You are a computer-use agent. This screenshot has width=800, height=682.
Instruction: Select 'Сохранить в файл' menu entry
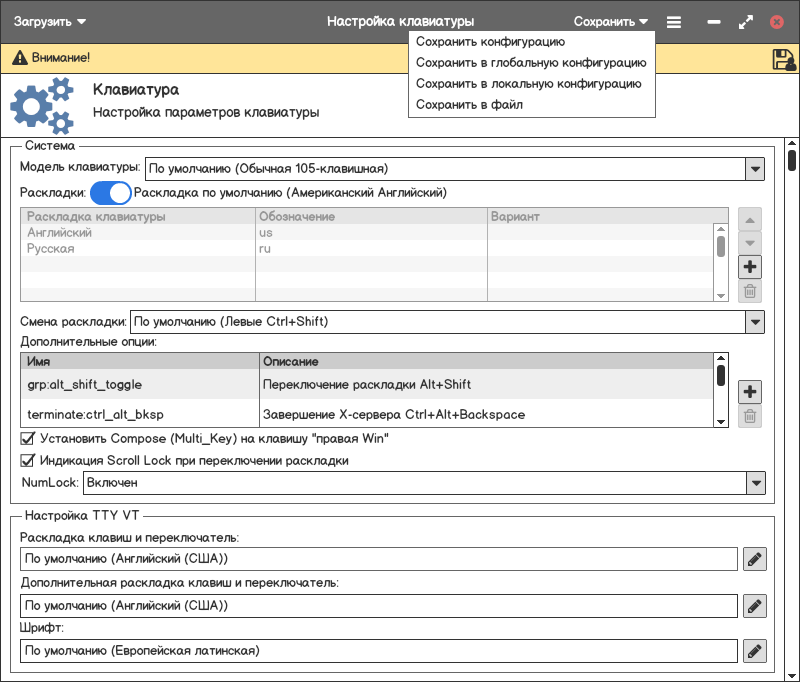click(469, 104)
